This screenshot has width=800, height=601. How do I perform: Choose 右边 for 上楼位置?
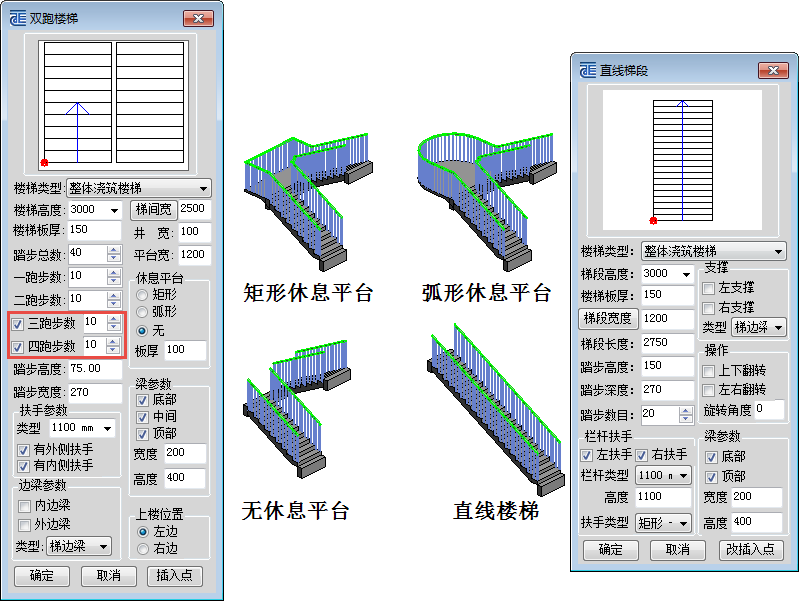click(143, 549)
